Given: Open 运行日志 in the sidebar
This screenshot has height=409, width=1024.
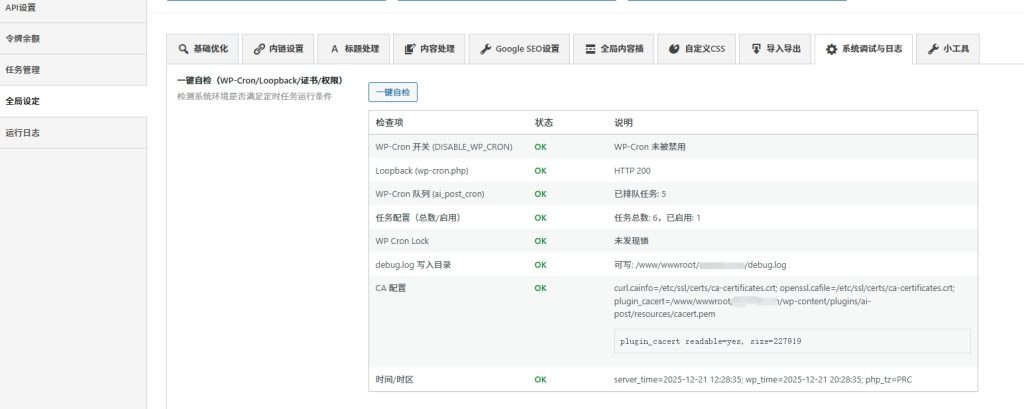Looking at the screenshot, I should pyautogui.click(x=73, y=133).
